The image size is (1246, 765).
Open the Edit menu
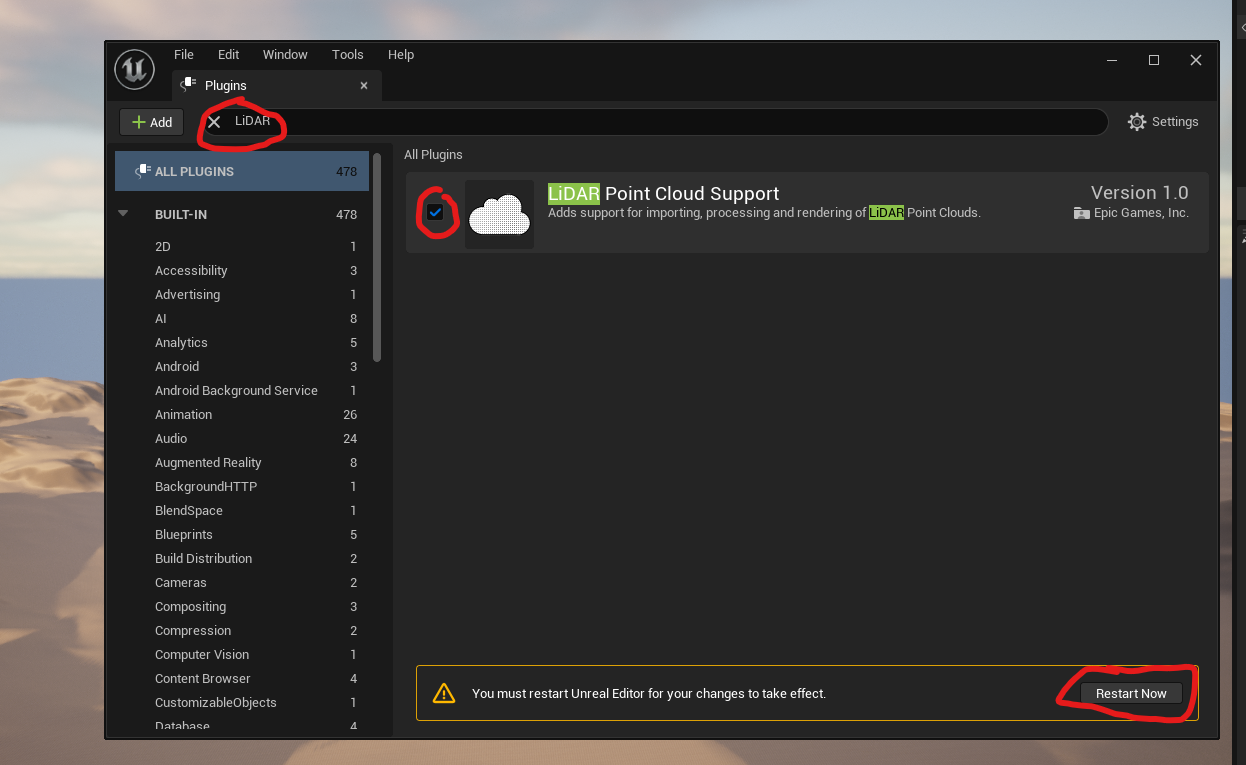(x=229, y=55)
